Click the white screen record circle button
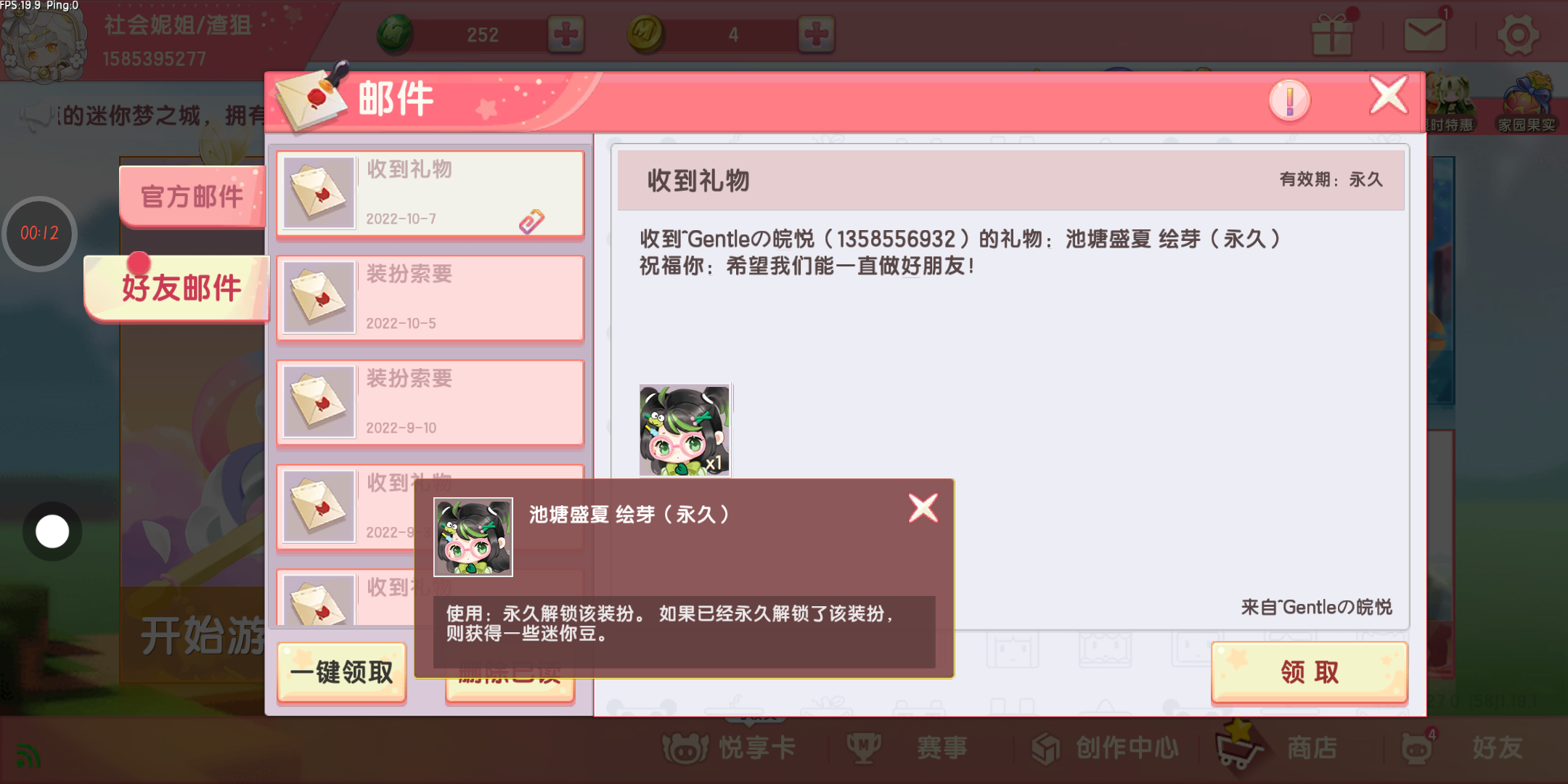Viewport: 1568px width, 784px height. pyautogui.click(x=52, y=531)
